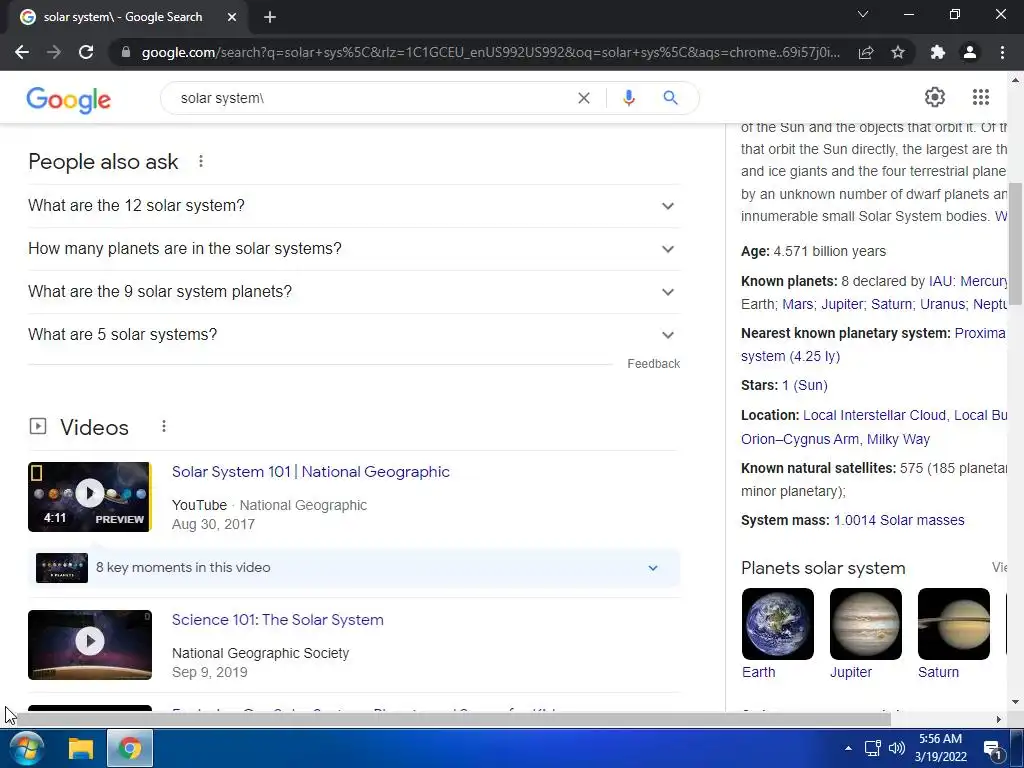Open Chrome extensions puzzle icon

click(x=938, y=52)
